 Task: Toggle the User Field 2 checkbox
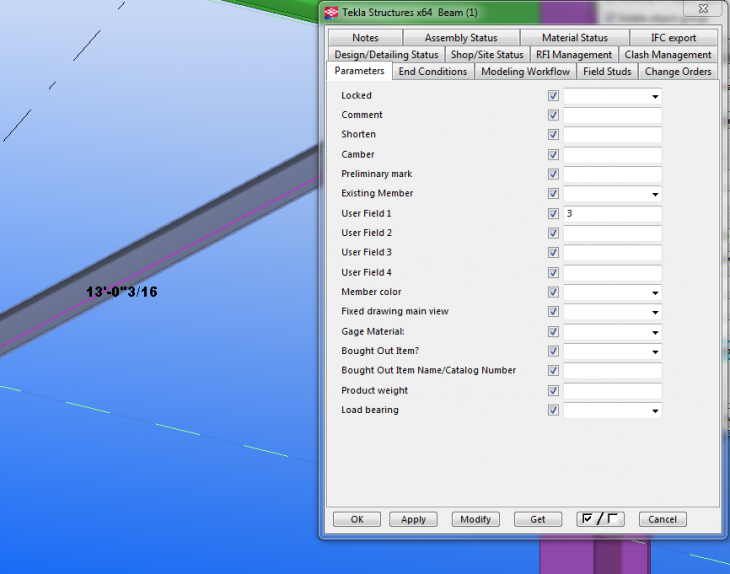[553, 233]
